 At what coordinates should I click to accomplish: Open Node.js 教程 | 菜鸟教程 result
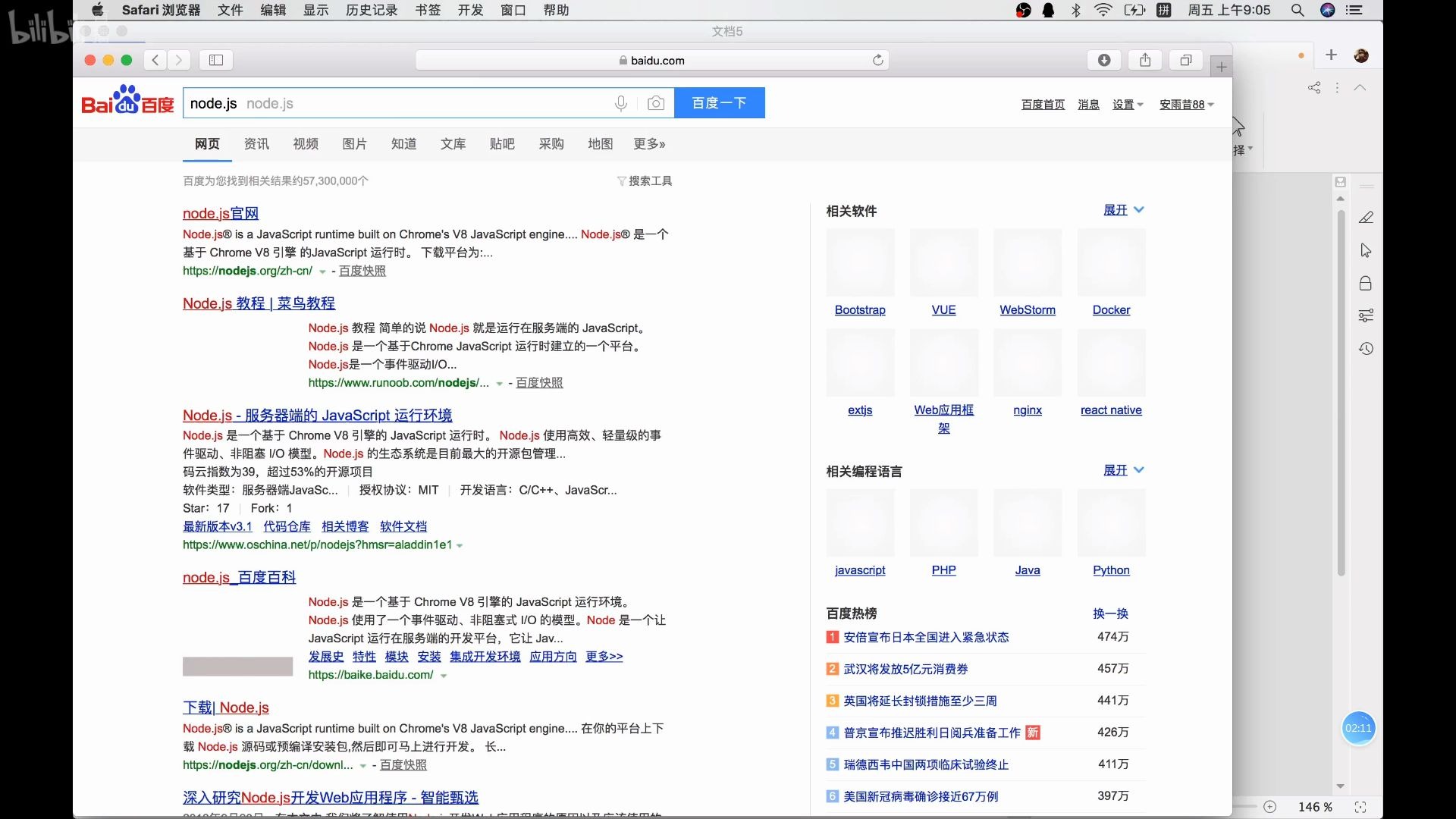click(259, 303)
